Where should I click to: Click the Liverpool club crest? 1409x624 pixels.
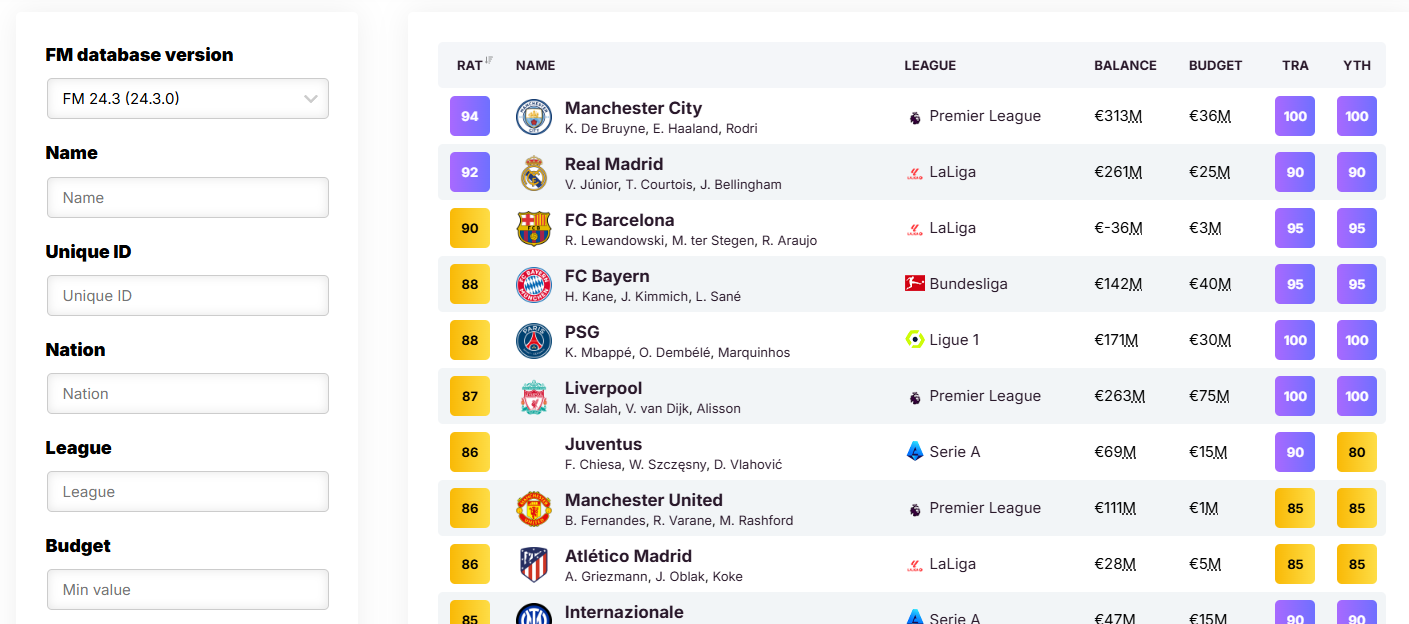(534, 397)
